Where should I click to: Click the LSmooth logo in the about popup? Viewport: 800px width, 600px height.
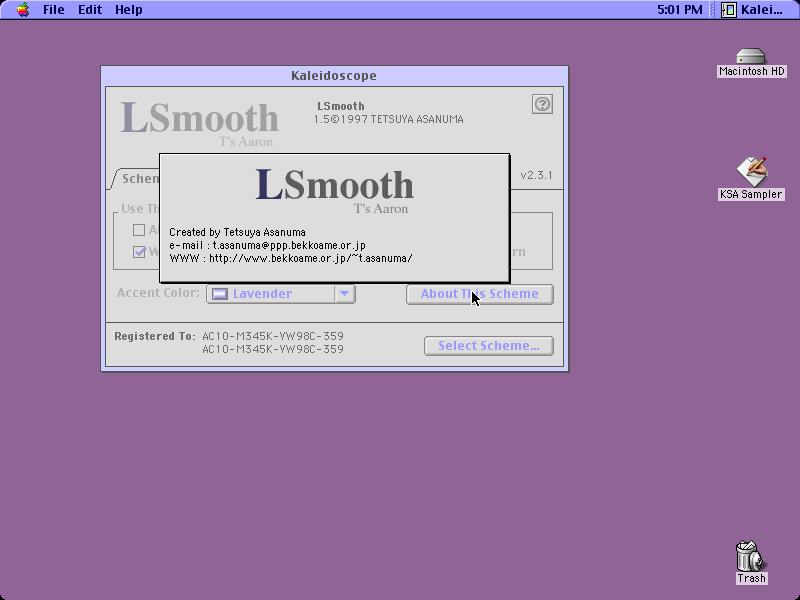[x=334, y=191]
